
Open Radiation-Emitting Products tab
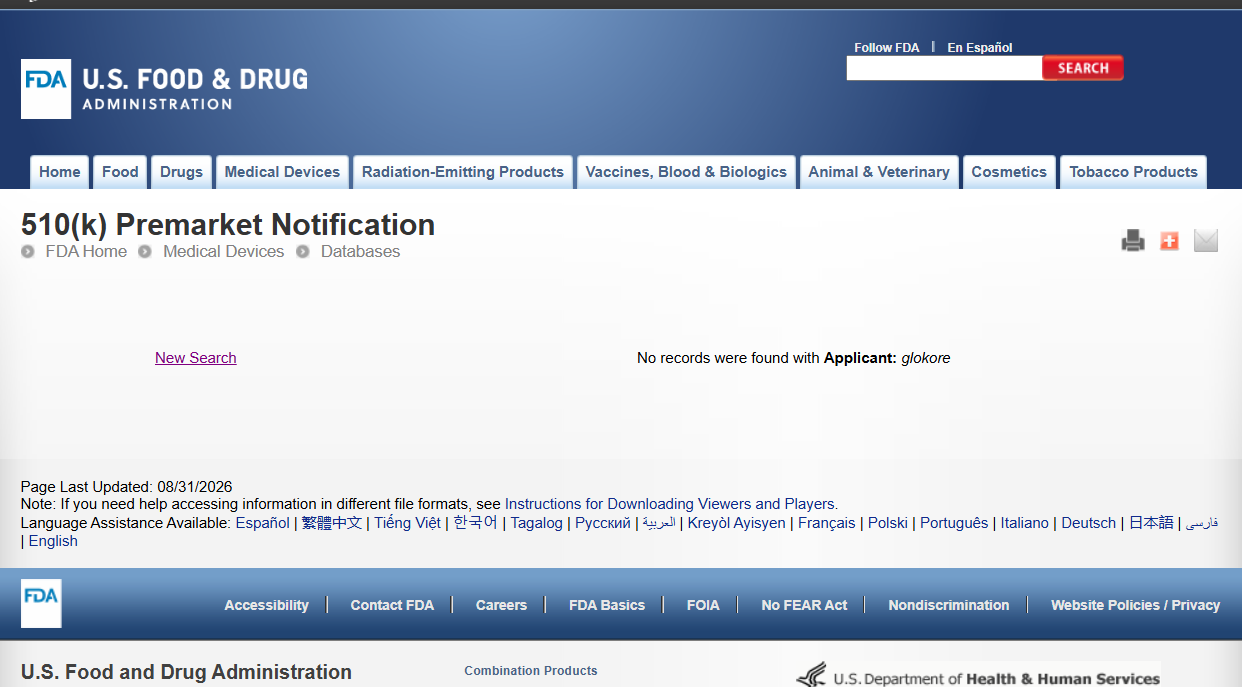click(x=463, y=172)
